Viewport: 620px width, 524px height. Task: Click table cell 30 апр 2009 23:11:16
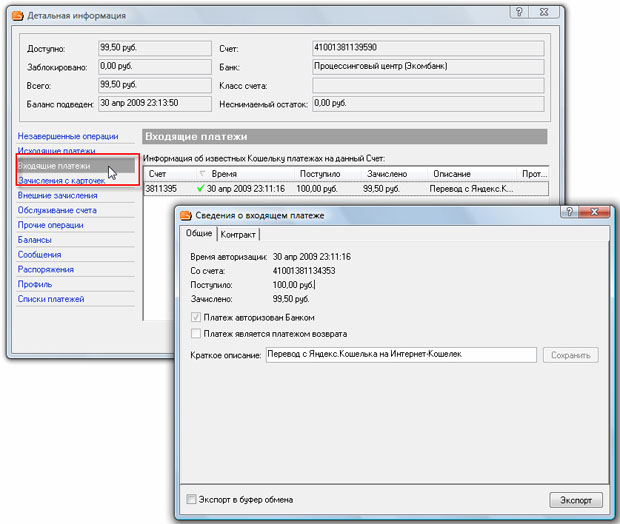246,189
